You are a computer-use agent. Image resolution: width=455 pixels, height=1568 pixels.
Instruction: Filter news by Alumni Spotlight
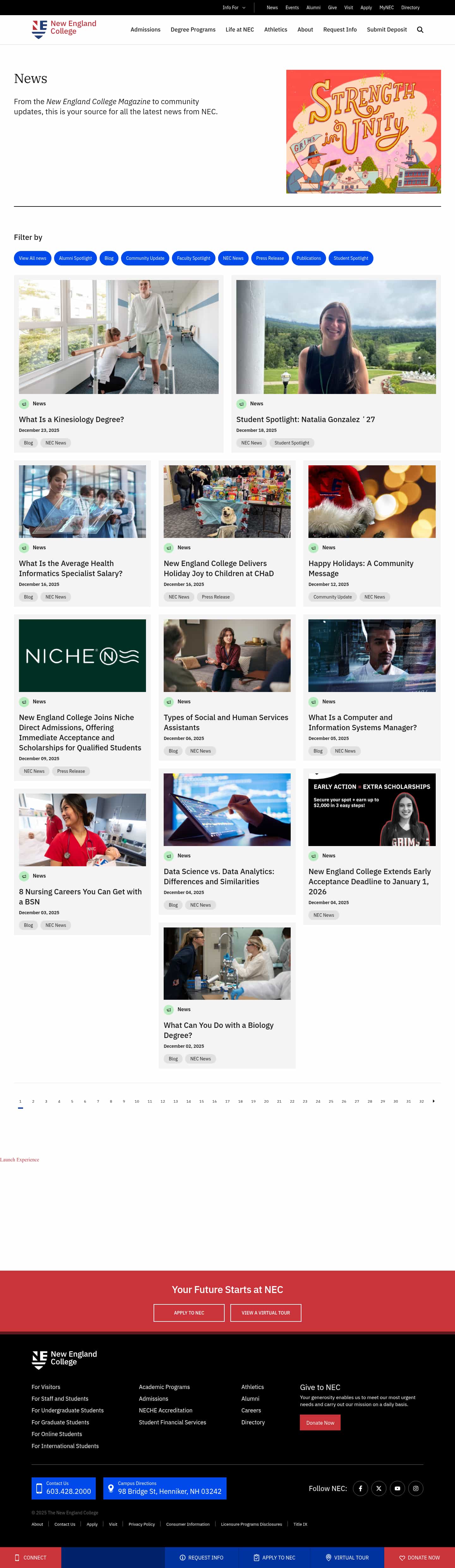76,258
